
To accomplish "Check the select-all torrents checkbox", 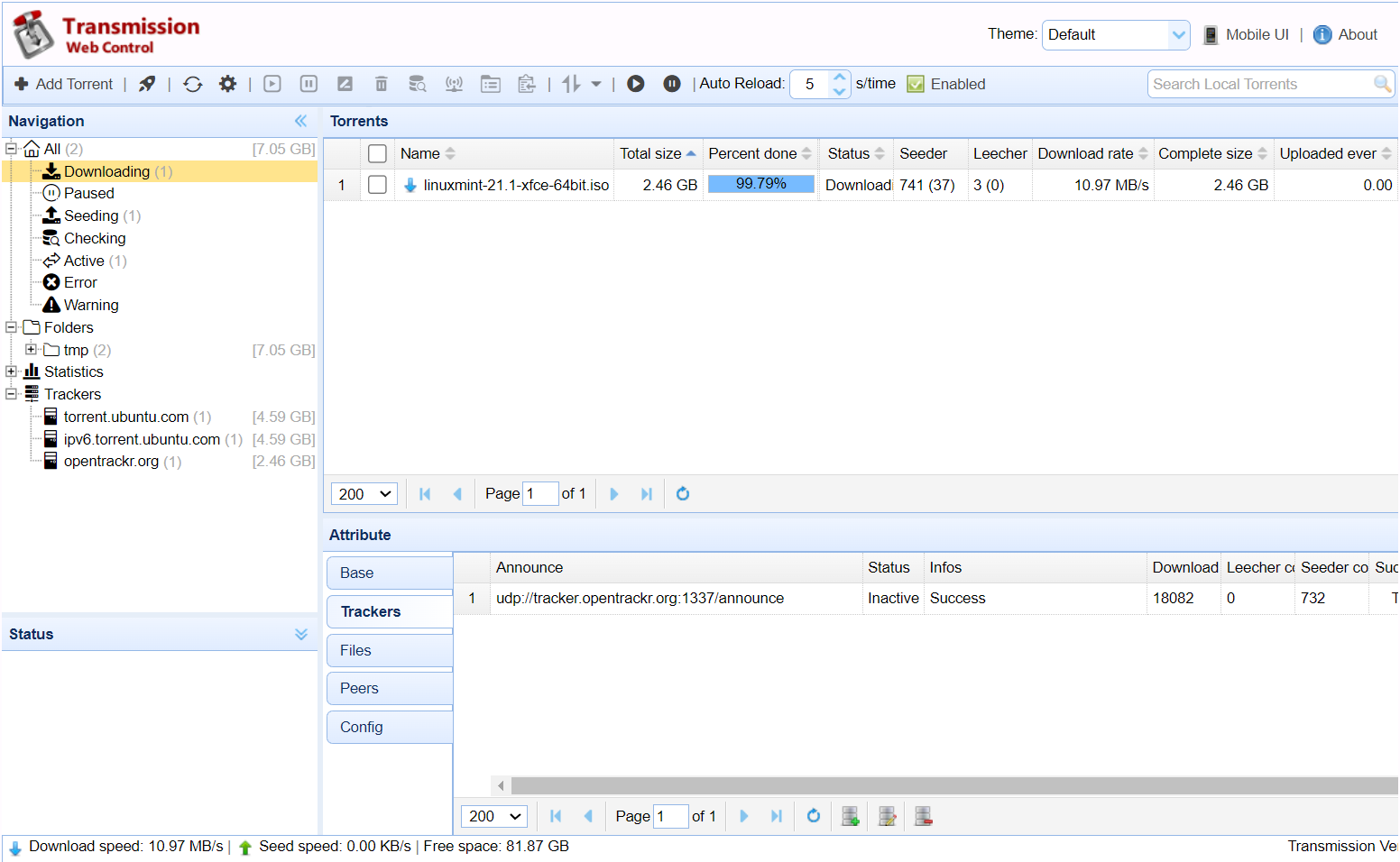I will 377,152.
